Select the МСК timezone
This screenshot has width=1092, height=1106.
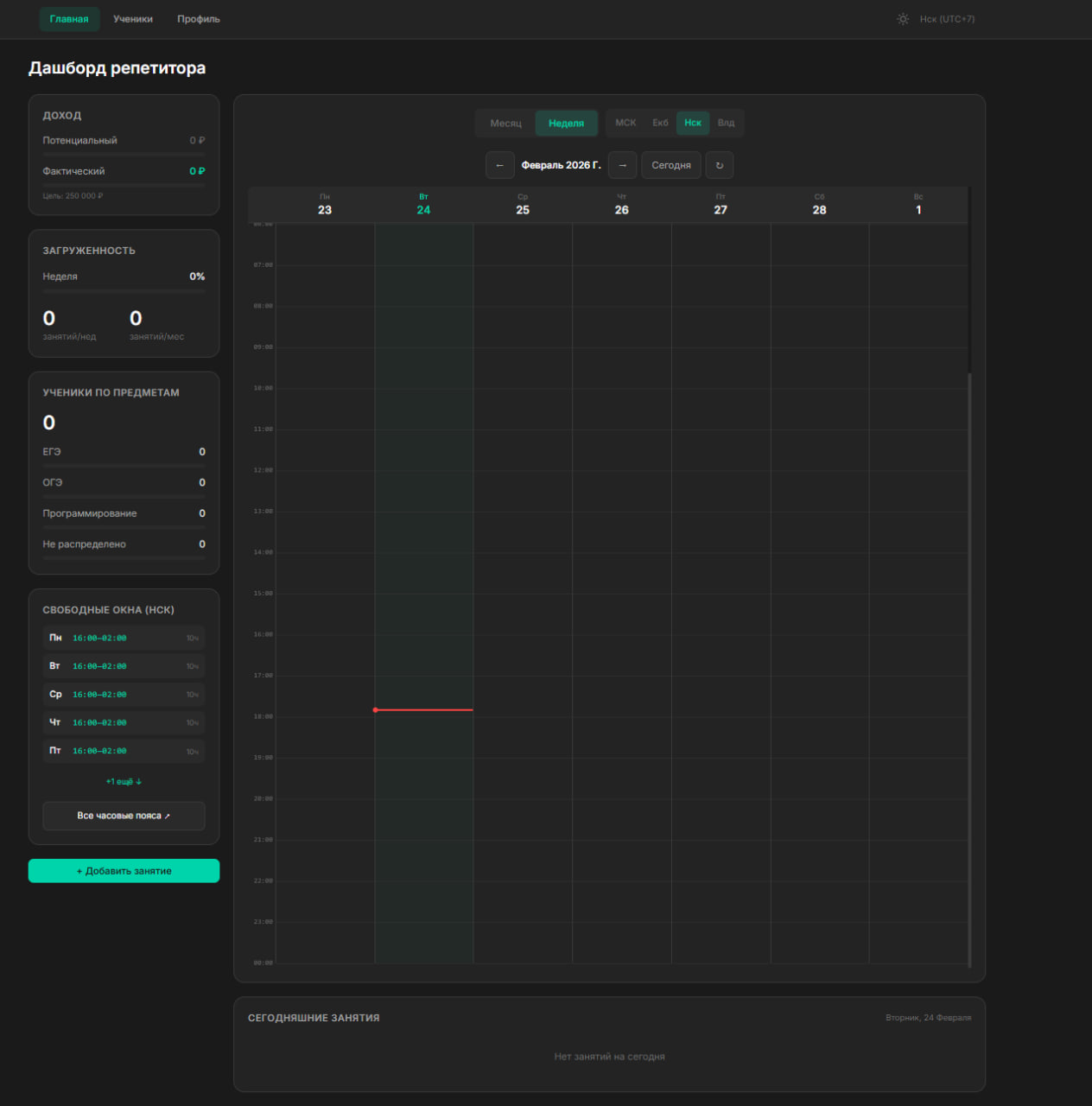coord(625,123)
